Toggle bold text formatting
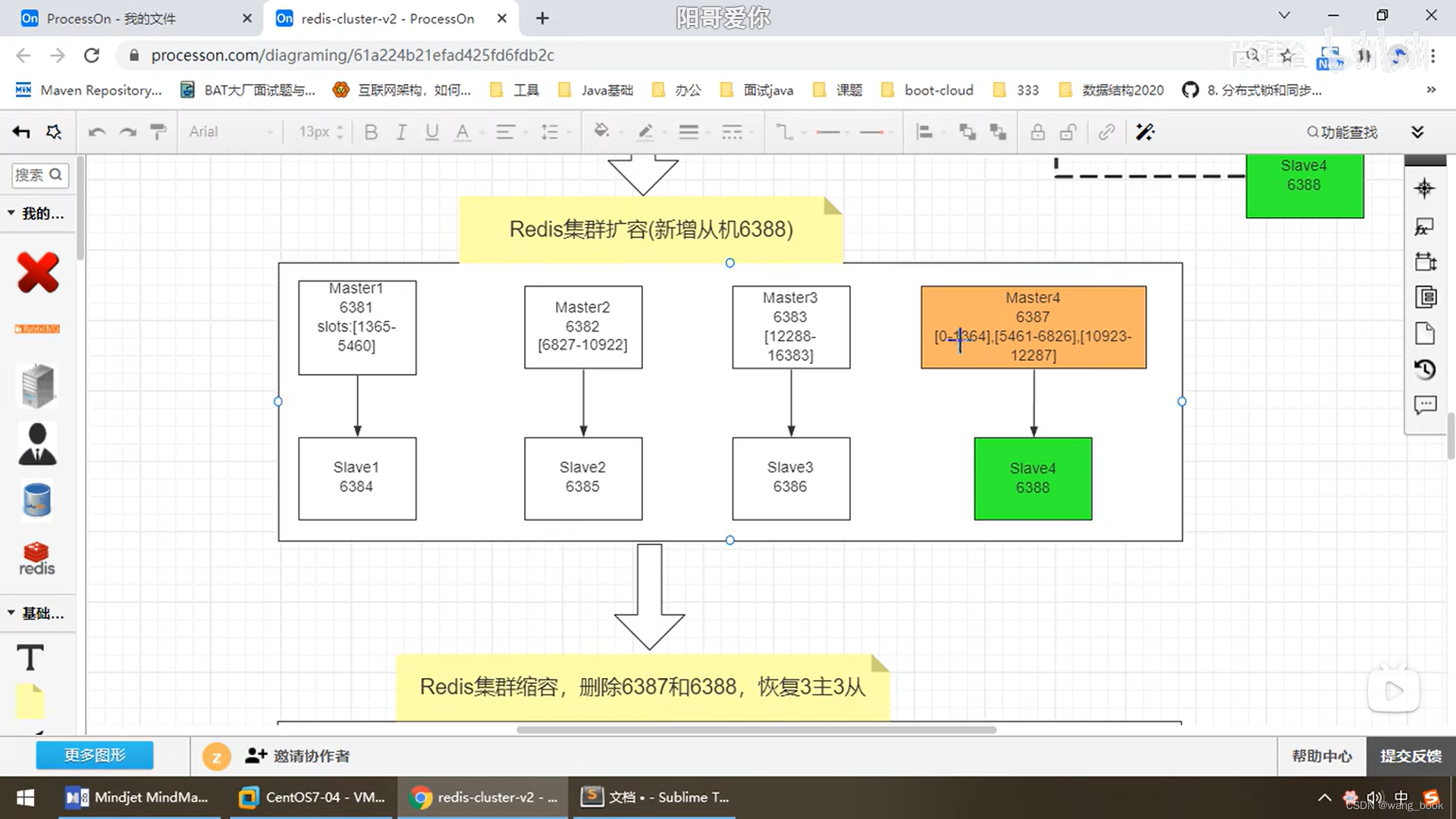Image resolution: width=1456 pixels, height=819 pixels. [x=371, y=132]
